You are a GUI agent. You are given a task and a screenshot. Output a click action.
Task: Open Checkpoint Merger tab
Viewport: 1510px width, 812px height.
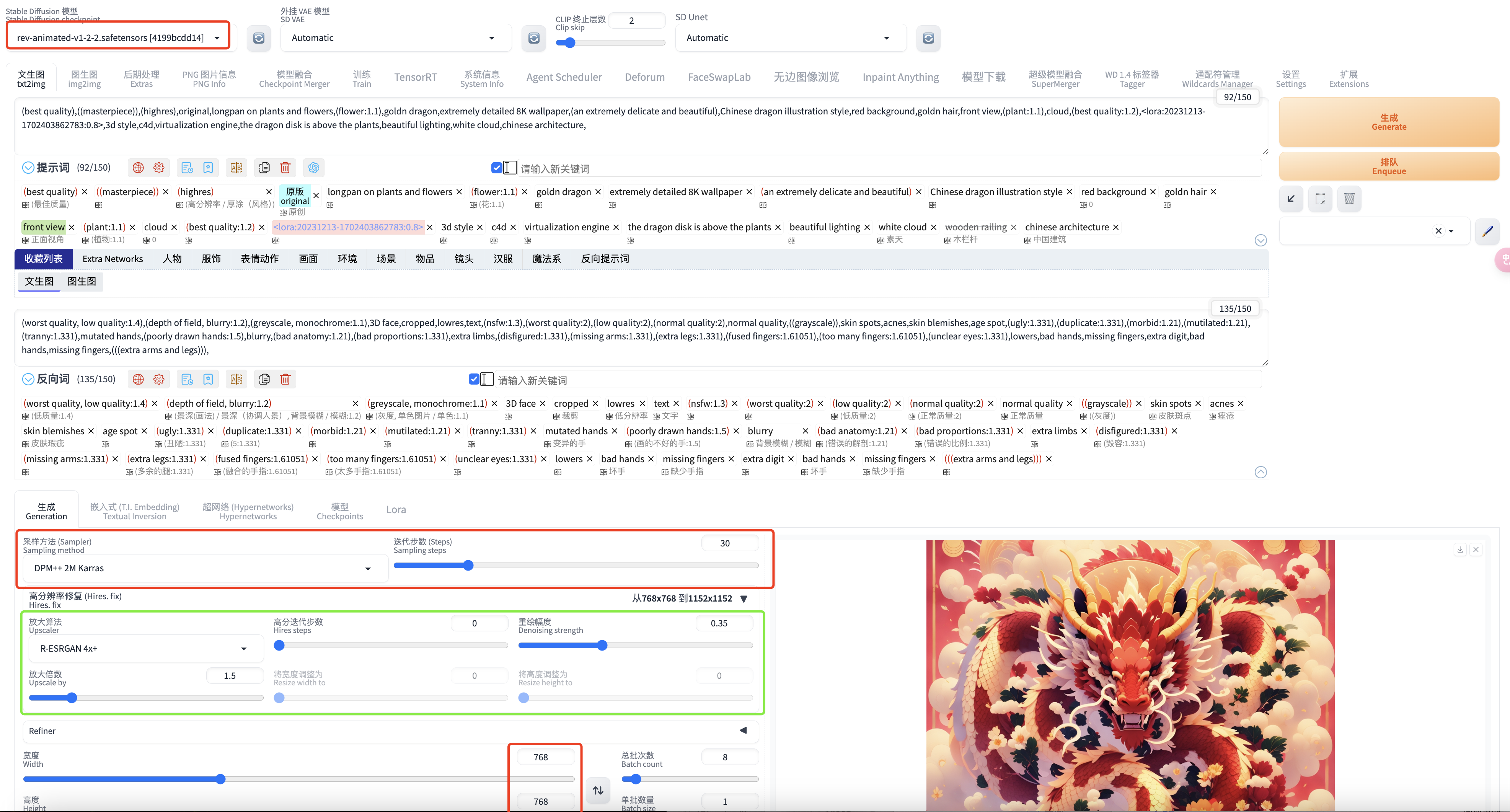point(294,78)
